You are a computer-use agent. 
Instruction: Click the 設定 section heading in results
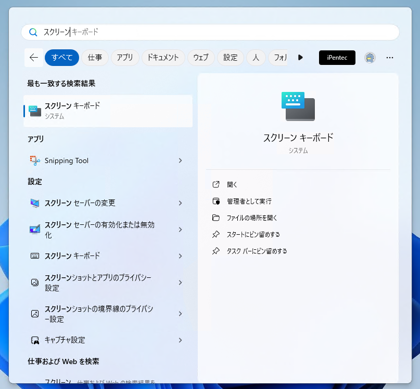(35, 182)
